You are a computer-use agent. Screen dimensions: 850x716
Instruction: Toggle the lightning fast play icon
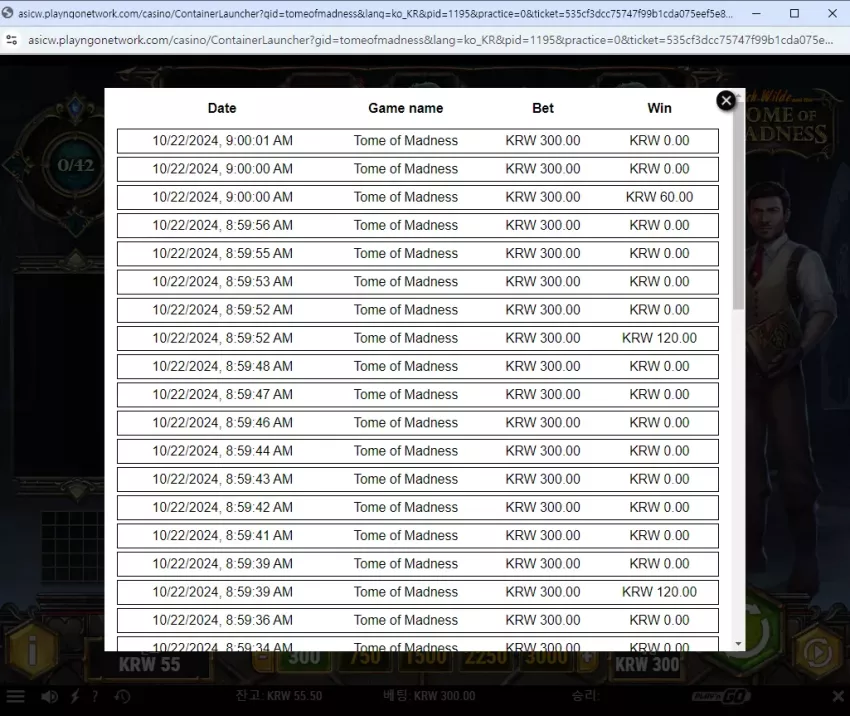click(x=75, y=696)
